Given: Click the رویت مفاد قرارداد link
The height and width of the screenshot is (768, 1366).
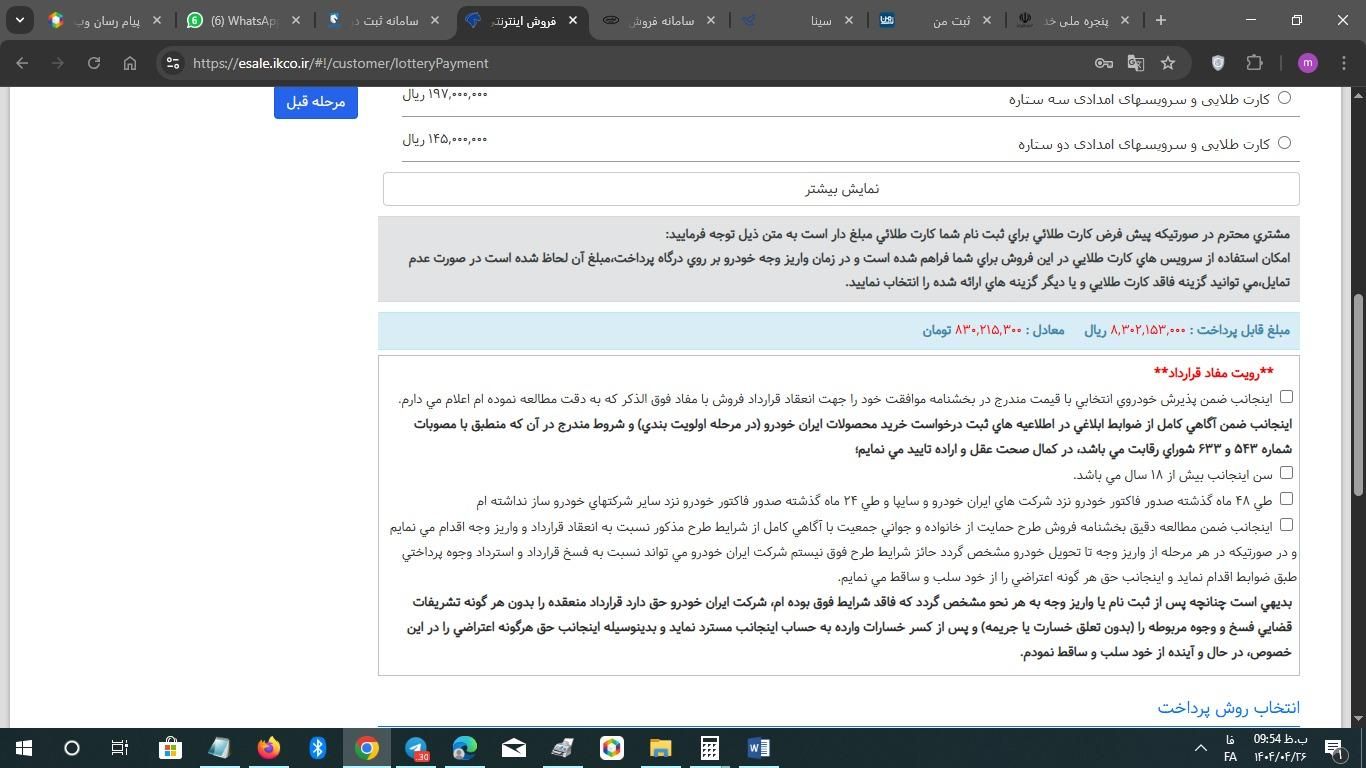Looking at the screenshot, I should 1213,373.
